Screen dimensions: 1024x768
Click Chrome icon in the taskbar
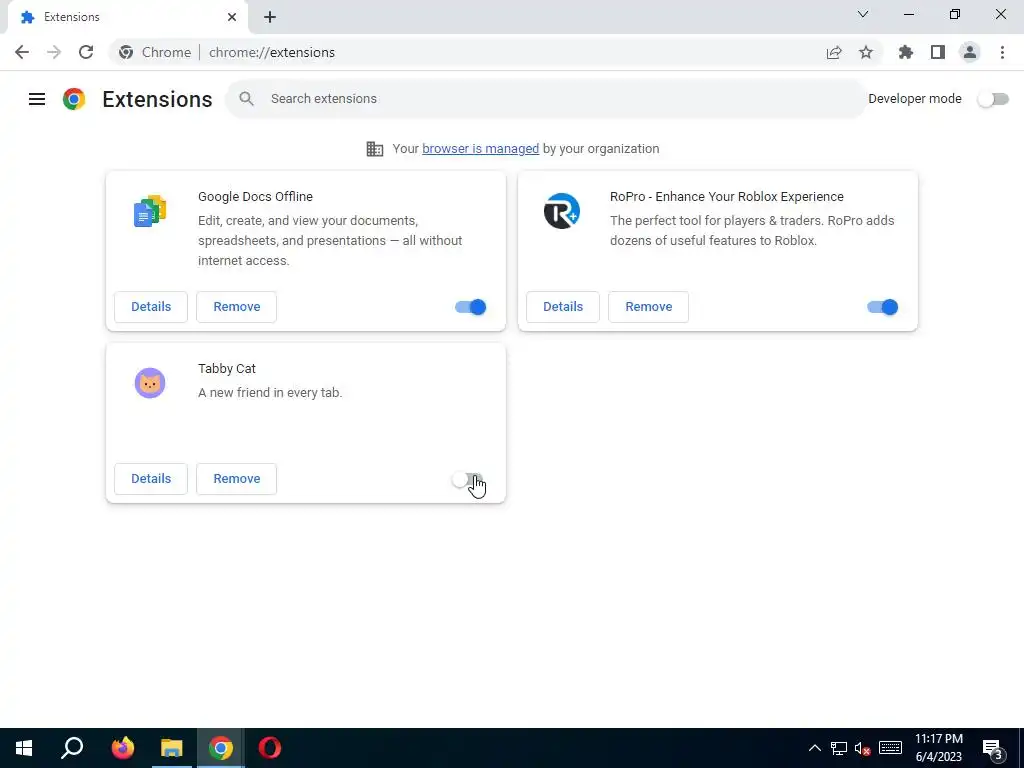221,748
